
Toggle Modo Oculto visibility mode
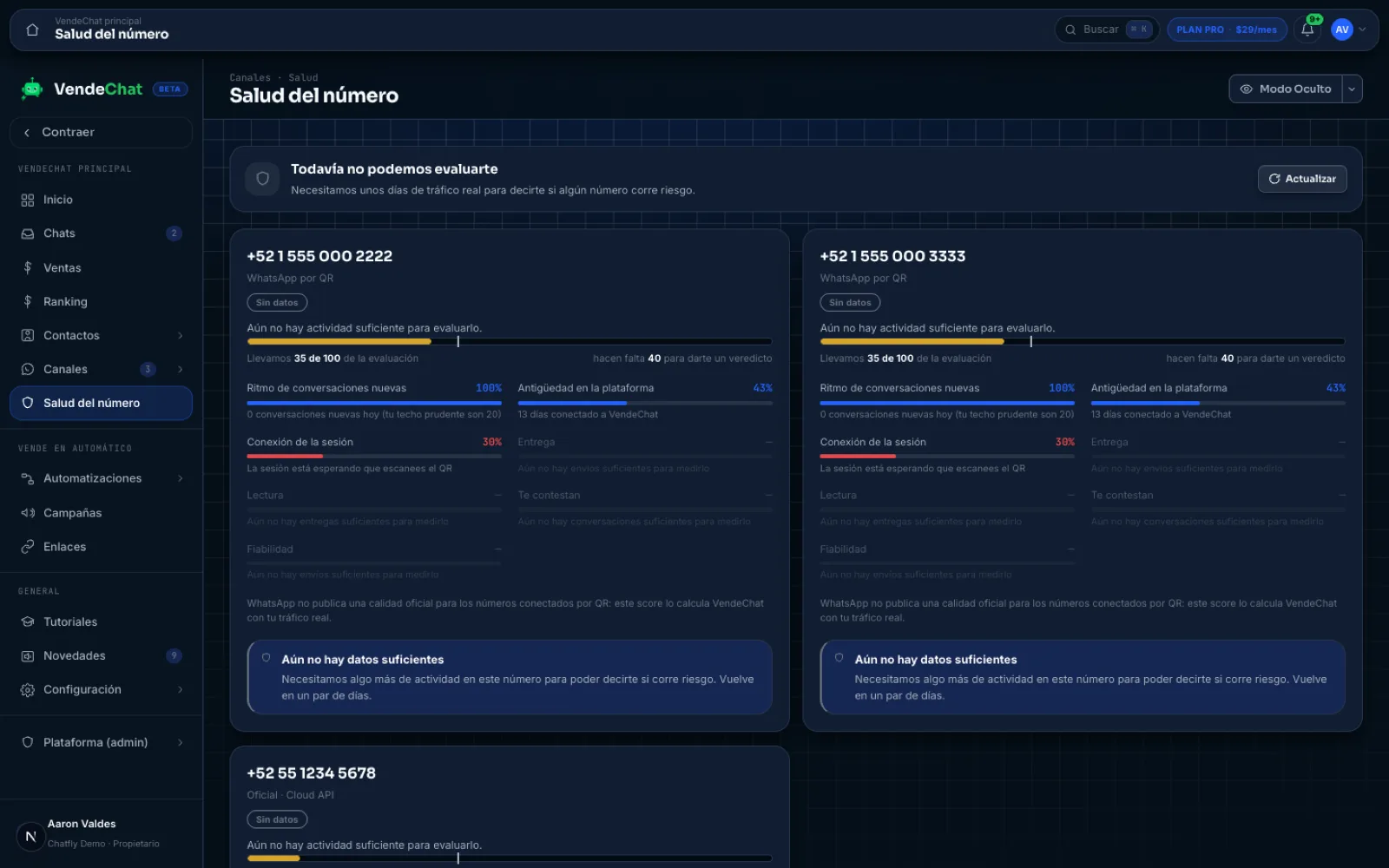(x=1286, y=89)
